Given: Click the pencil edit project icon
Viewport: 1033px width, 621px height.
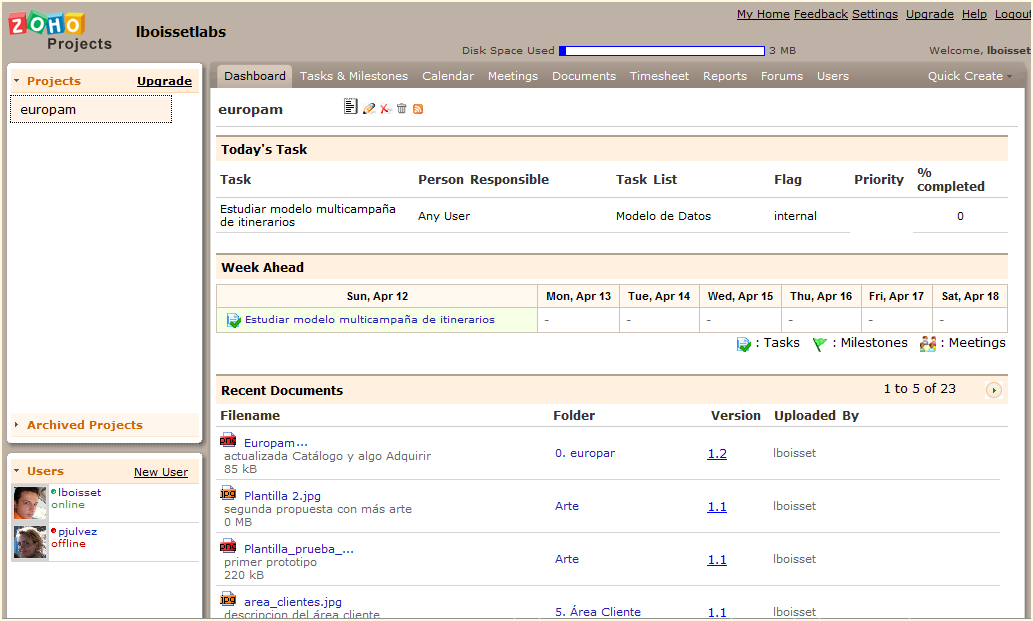Looking at the screenshot, I should (369, 108).
